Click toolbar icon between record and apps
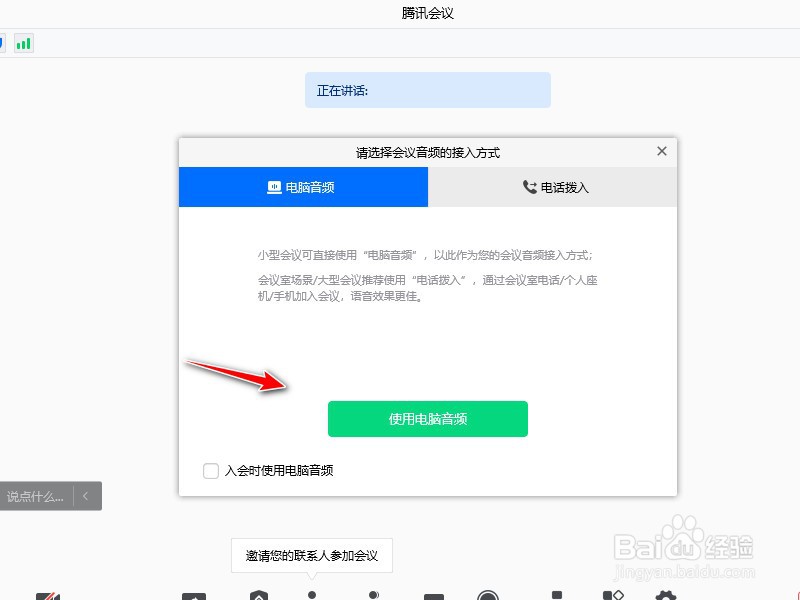Viewport: 800px width, 600px height. (x=557, y=595)
